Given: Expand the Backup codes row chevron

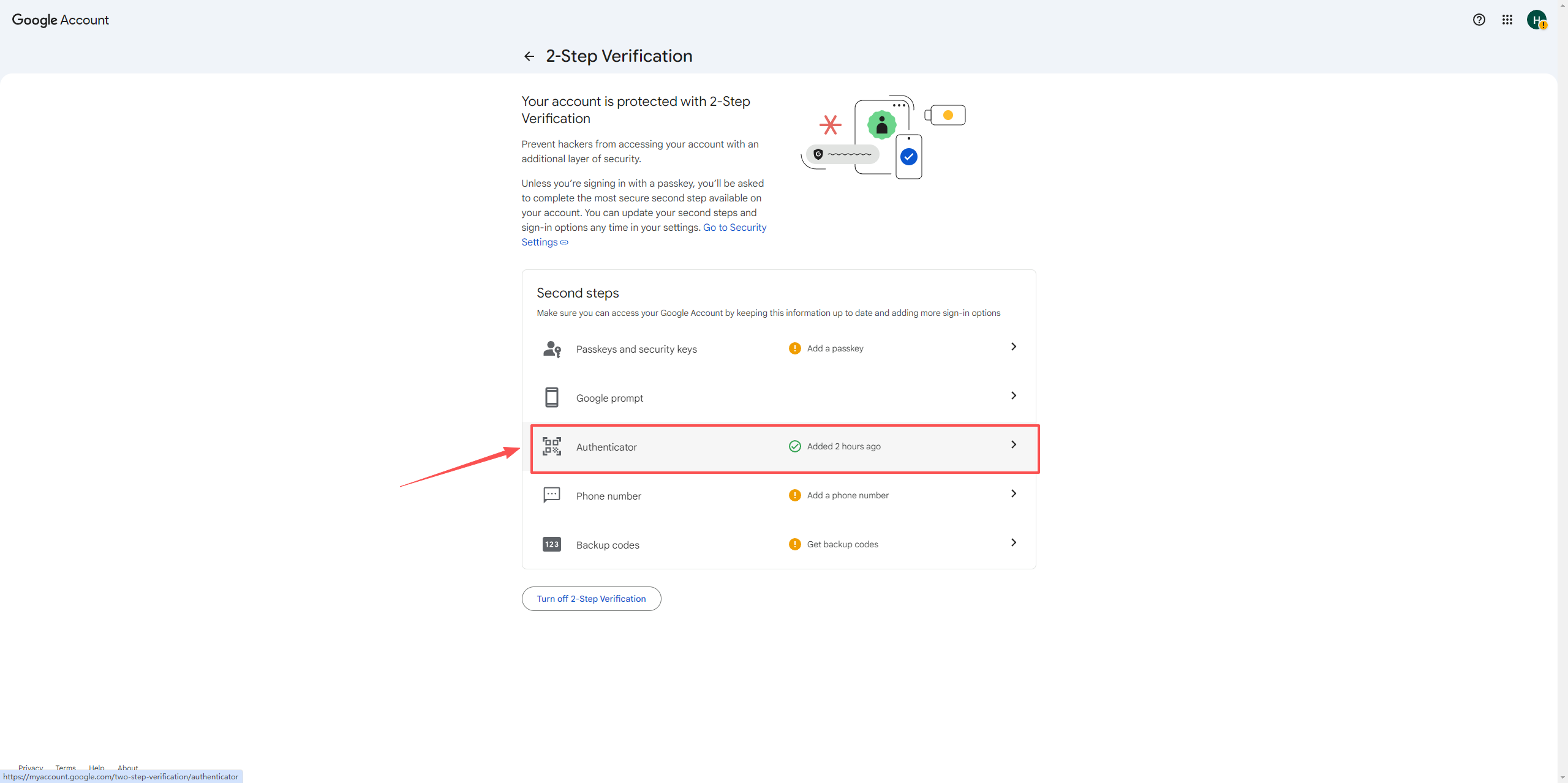Looking at the screenshot, I should click(1014, 542).
